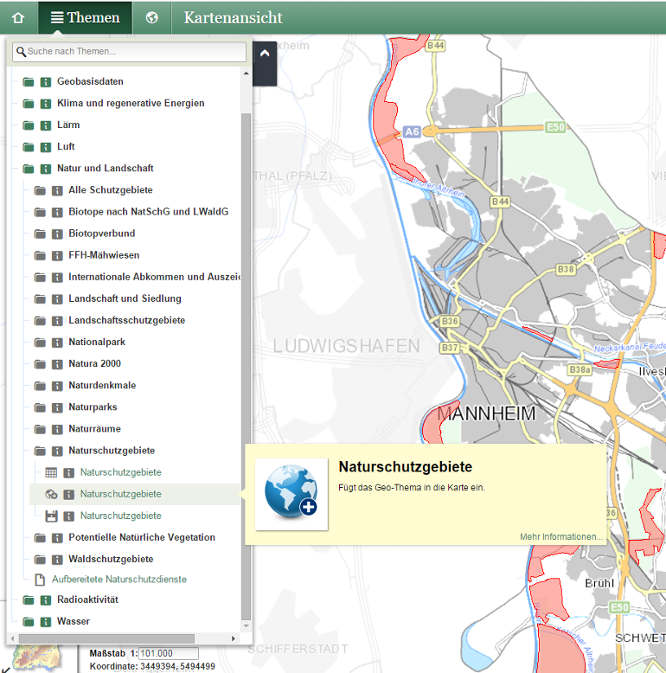This screenshot has width=666, height=673.
Task: Show info for Naturschutzgebiete map theme row
Action: pyautogui.click(x=69, y=494)
